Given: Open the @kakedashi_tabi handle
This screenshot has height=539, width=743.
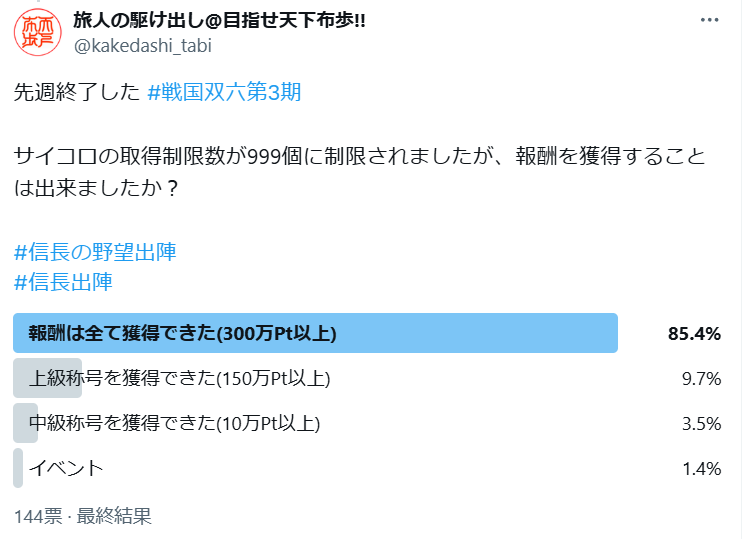Looking at the screenshot, I should pyautogui.click(x=143, y=46).
